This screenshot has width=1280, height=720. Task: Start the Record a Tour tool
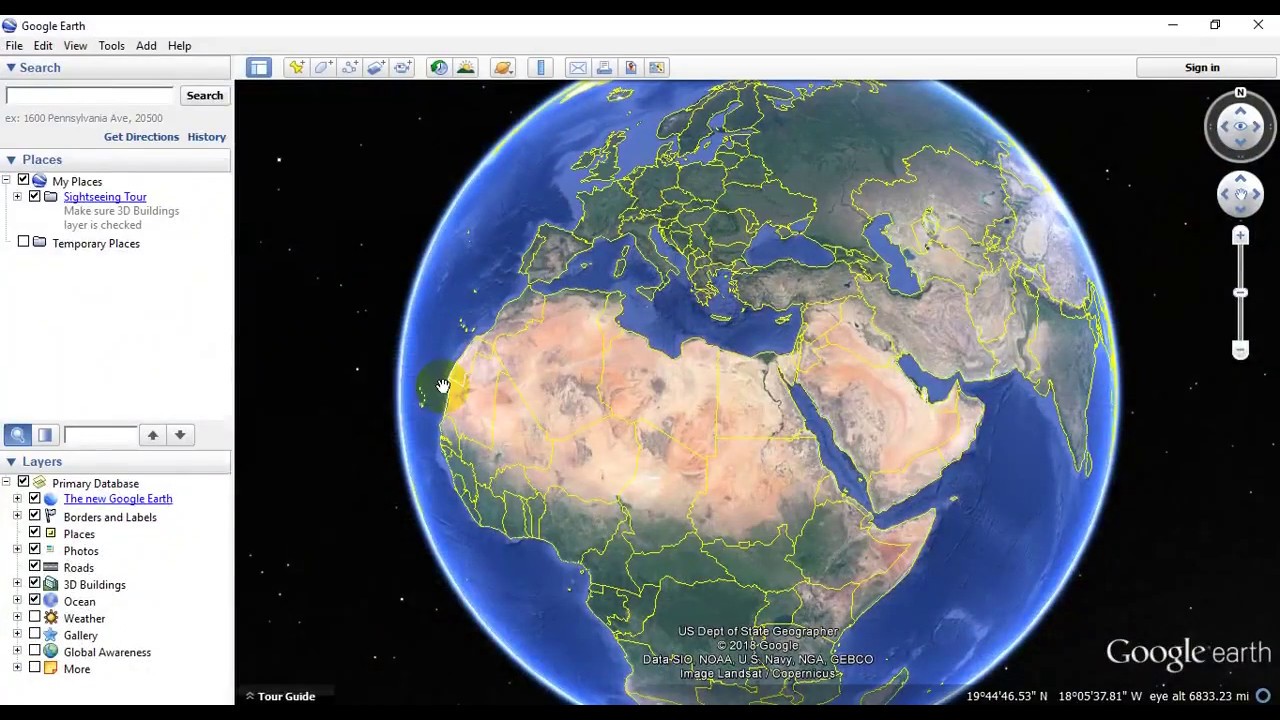(403, 68)
